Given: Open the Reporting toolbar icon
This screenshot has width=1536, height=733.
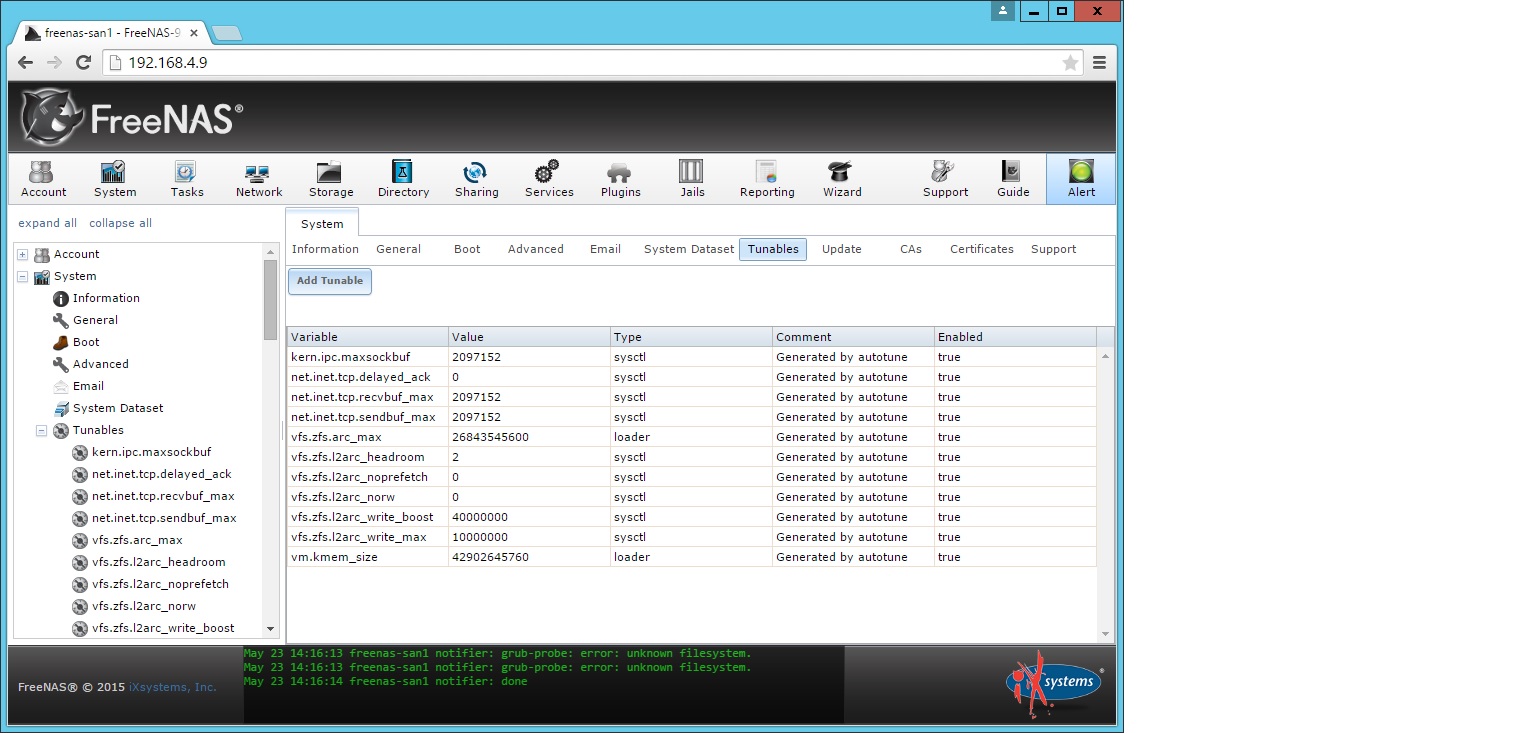Looking at the screenshot, I should 767,179.
